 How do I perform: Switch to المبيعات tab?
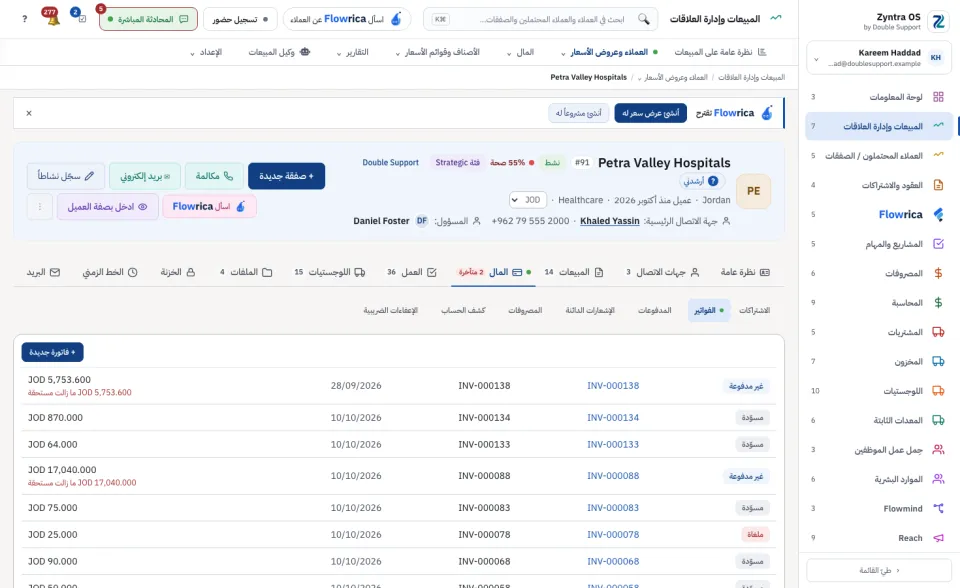(574, 272)
